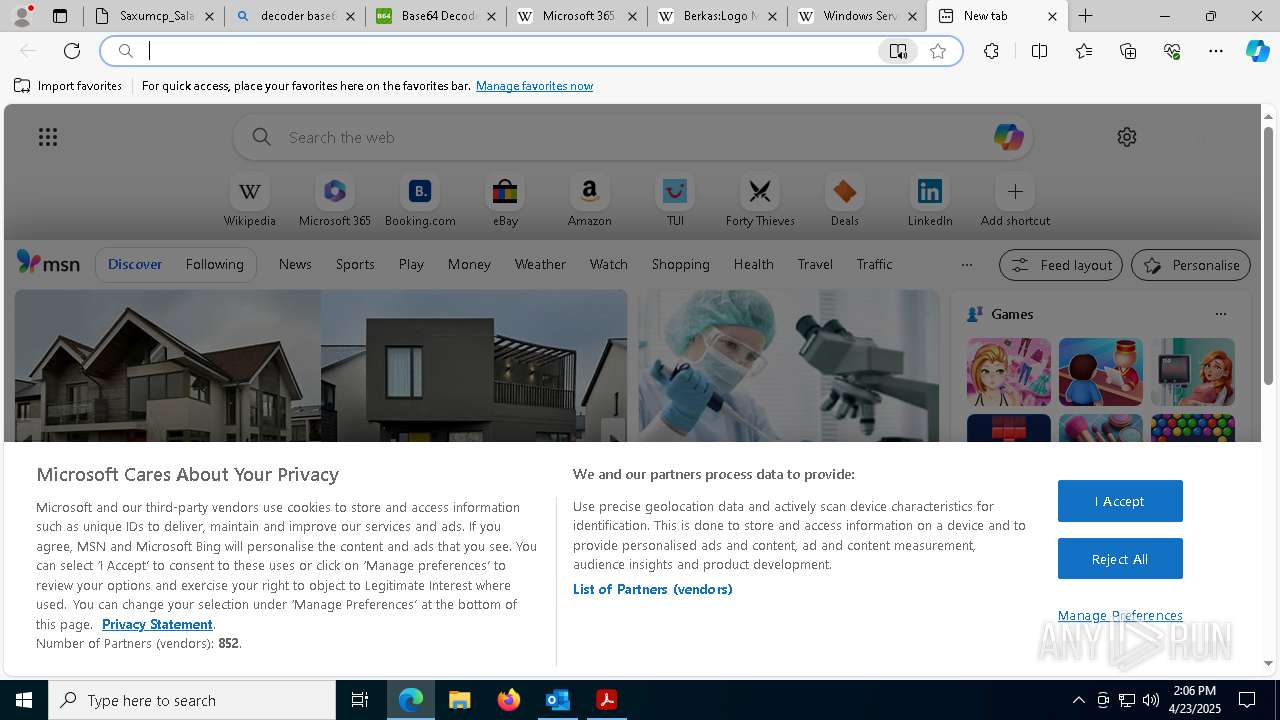Open the Privacy Statement link

[x=157, y=624]
